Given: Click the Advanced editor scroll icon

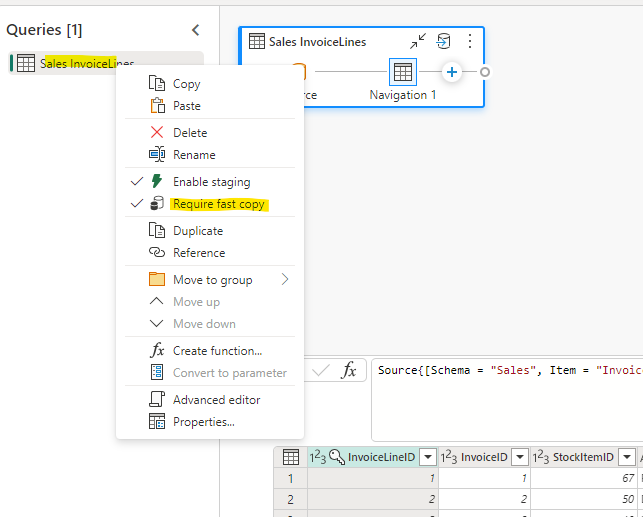Looking at the screenshot, I should coord(157,399).
